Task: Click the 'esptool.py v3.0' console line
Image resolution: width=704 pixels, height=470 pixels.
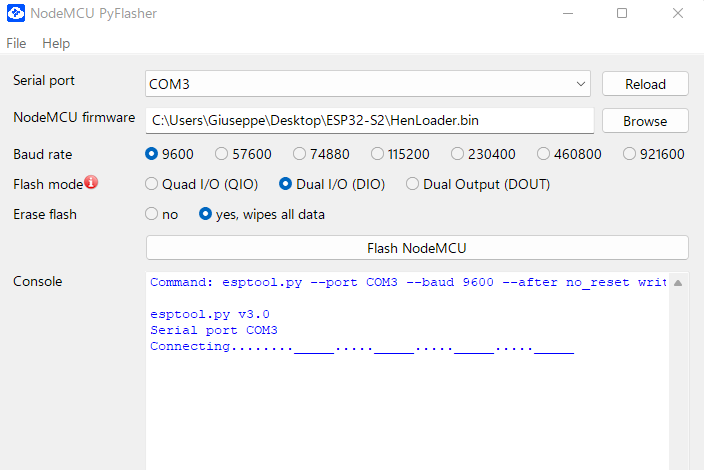Action: point(210,314)
